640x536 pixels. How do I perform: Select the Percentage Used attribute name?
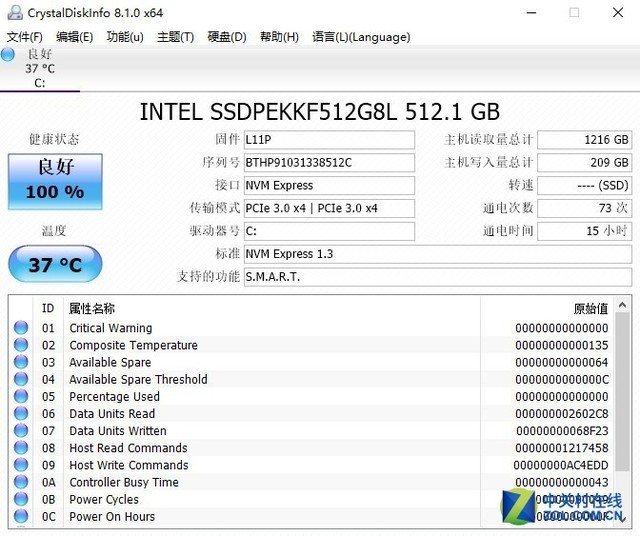tap(114, 396)
